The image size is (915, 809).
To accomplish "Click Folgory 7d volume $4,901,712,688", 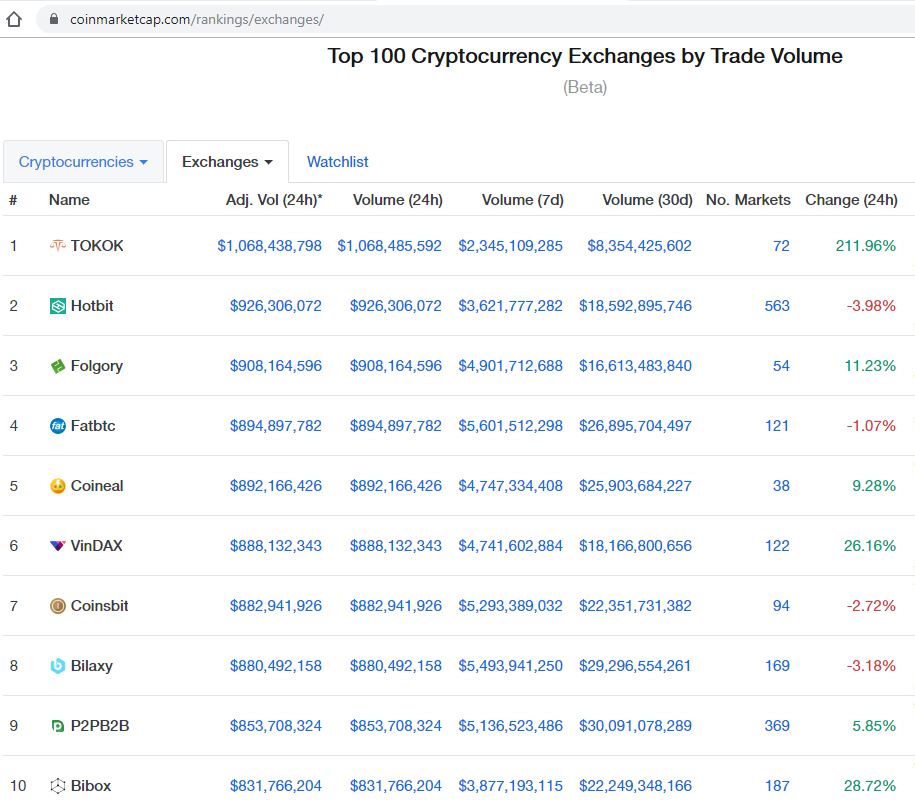I will (x=510, y=366).
